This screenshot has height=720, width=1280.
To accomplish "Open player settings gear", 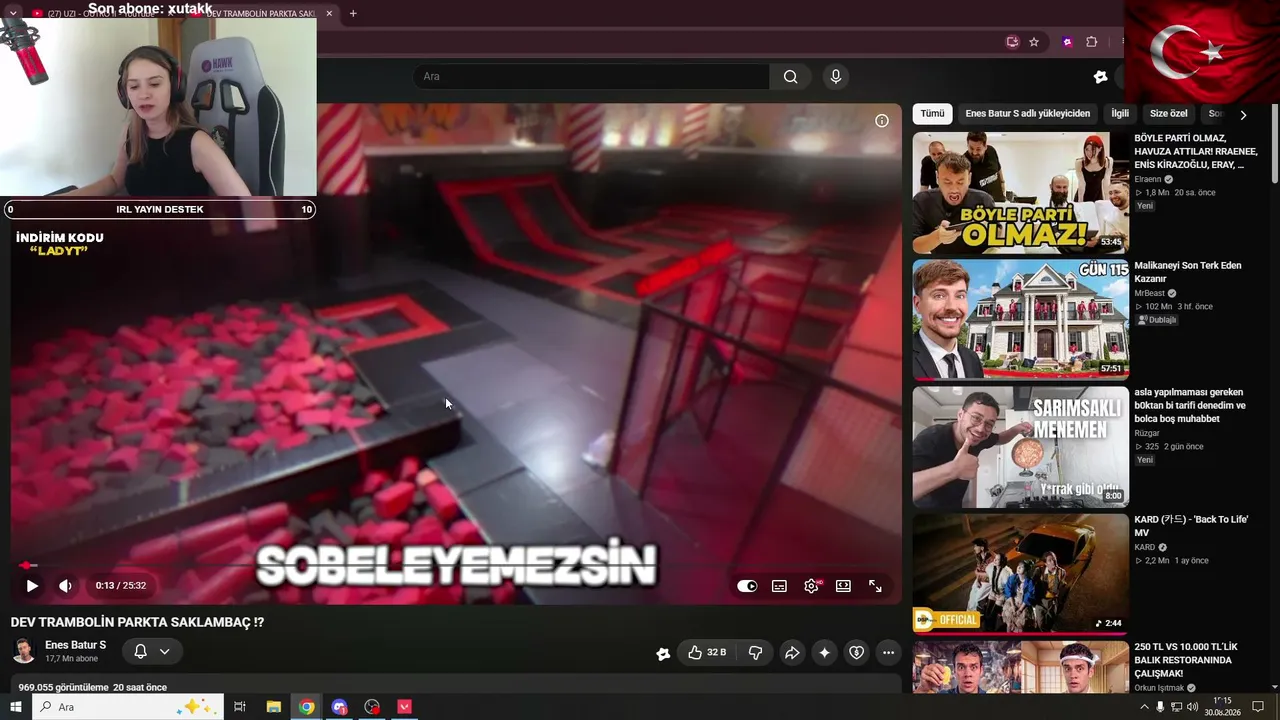I will coord(811,586).
